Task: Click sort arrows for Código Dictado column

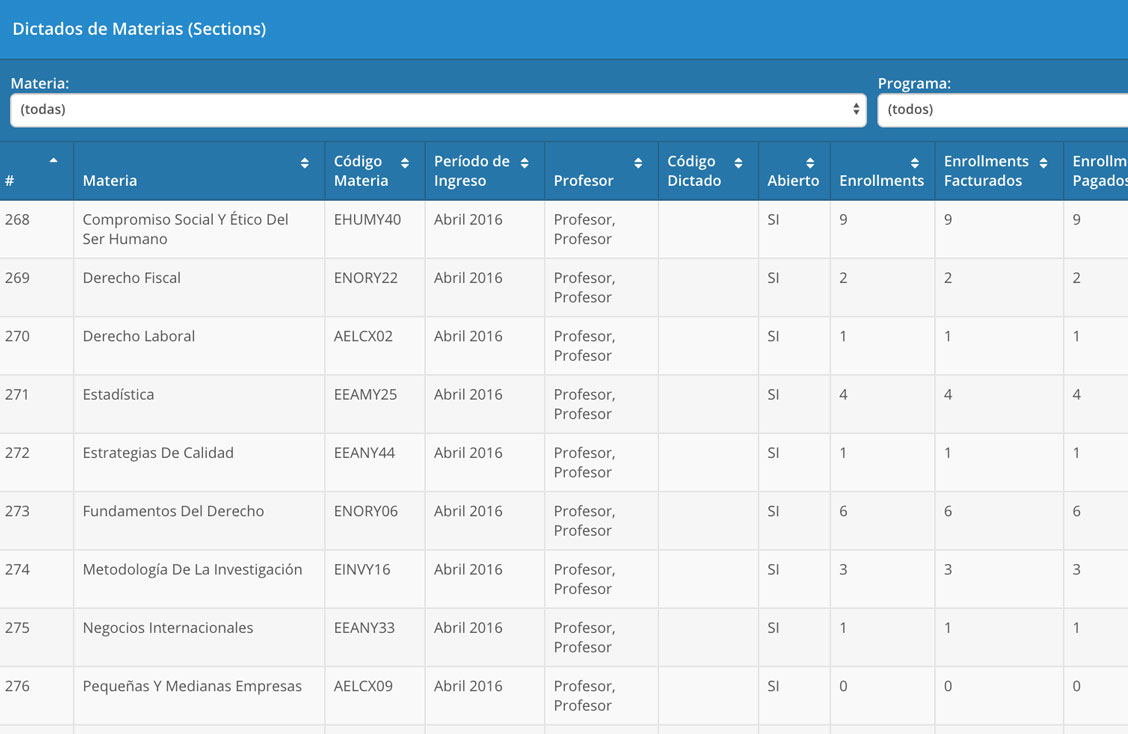Action: (738, 163)
